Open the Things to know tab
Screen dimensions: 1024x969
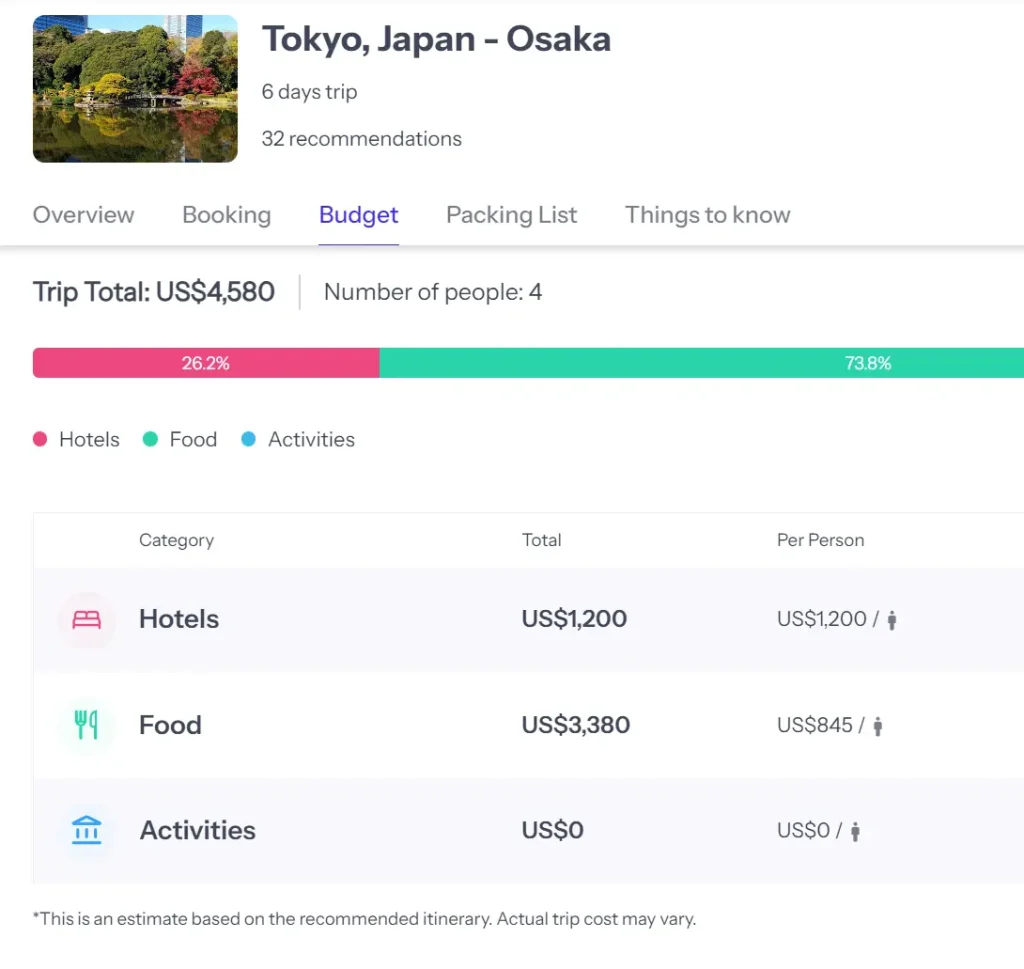(x=707, y=215)
